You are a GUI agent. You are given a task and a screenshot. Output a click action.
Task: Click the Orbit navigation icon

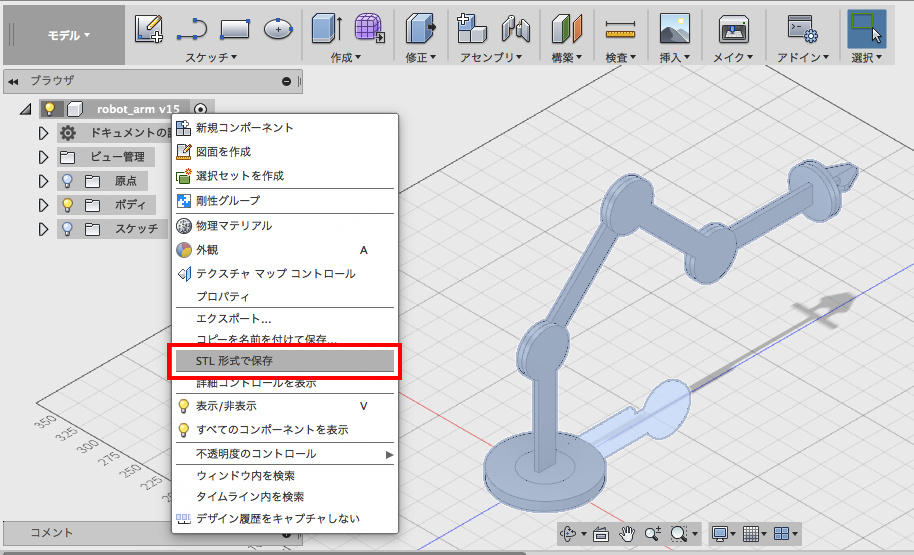568,533
